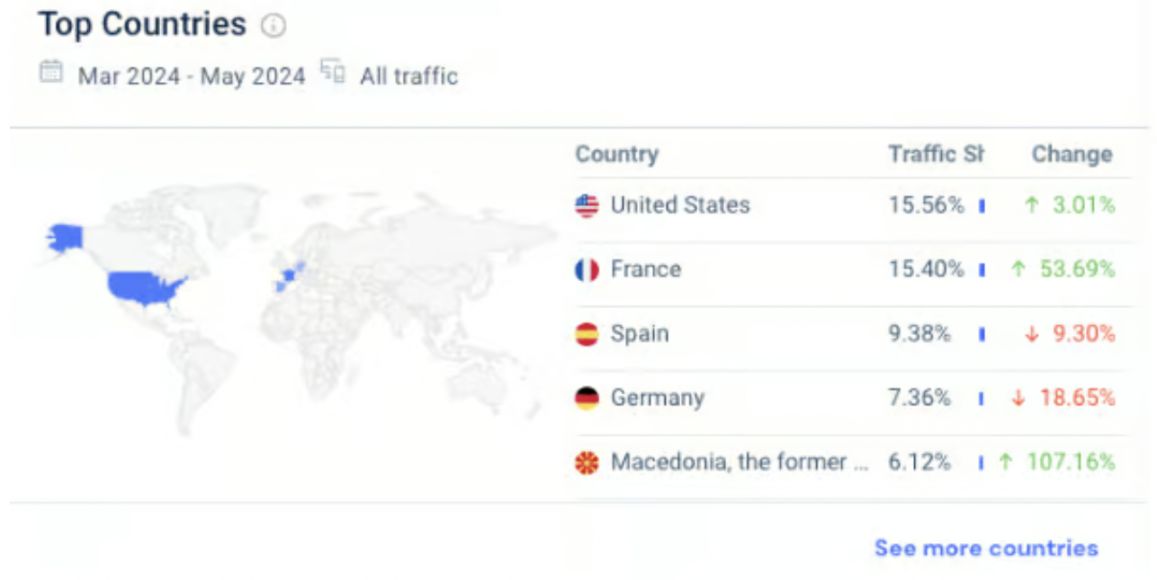Click Macedonia's green up arrow indicator
This screenshot has height=580, width=1157.
tap(1006, 462)
